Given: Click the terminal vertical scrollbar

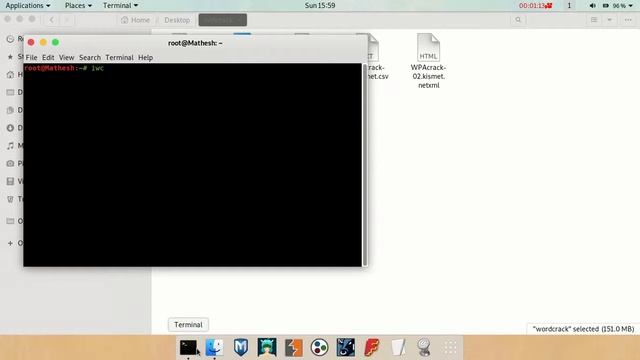Looking at the screenshot, I should click(x=365, y=165).
